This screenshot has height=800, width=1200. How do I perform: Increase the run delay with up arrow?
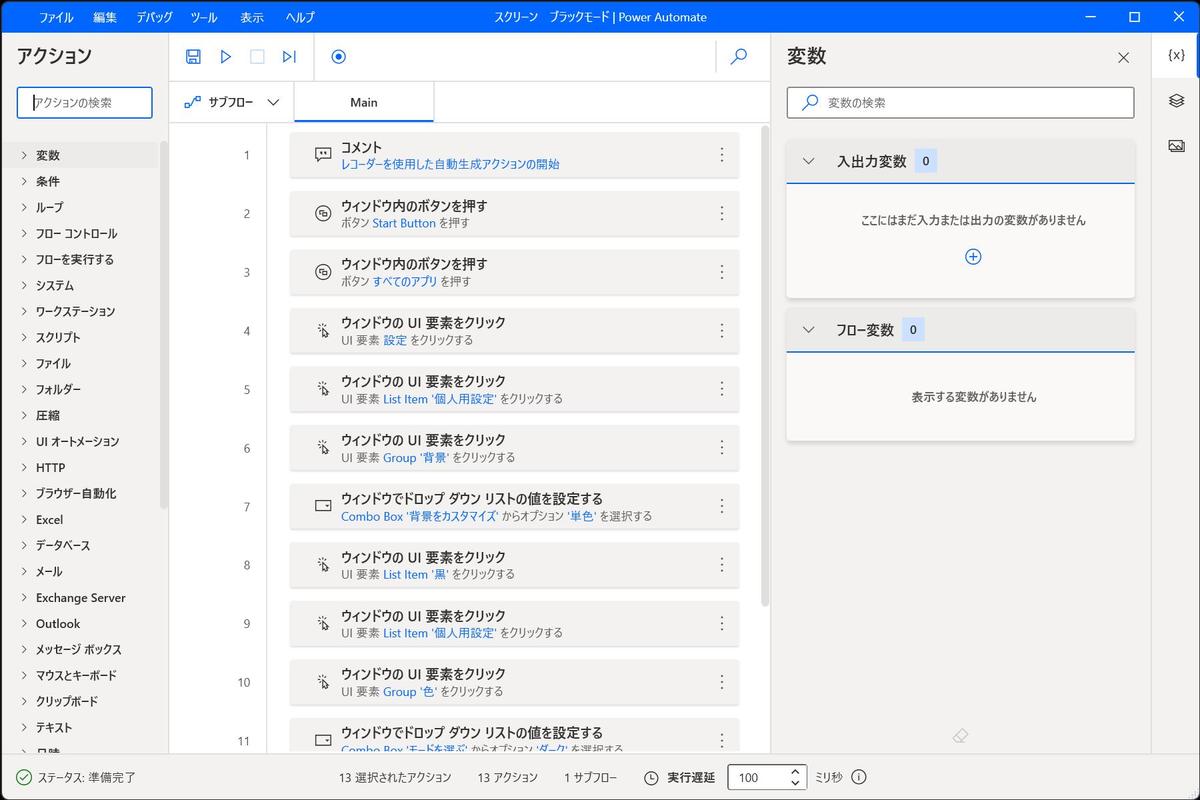click(x=795, y=772)
